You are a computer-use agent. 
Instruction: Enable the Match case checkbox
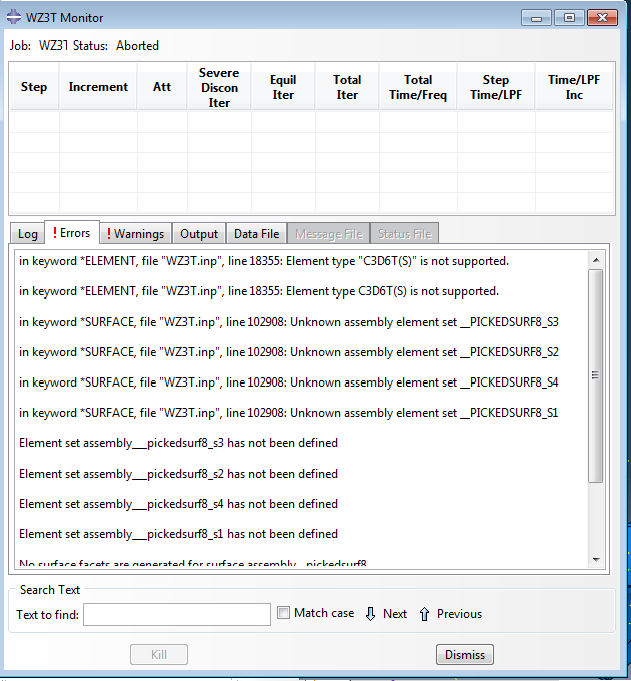pos(284,613)
